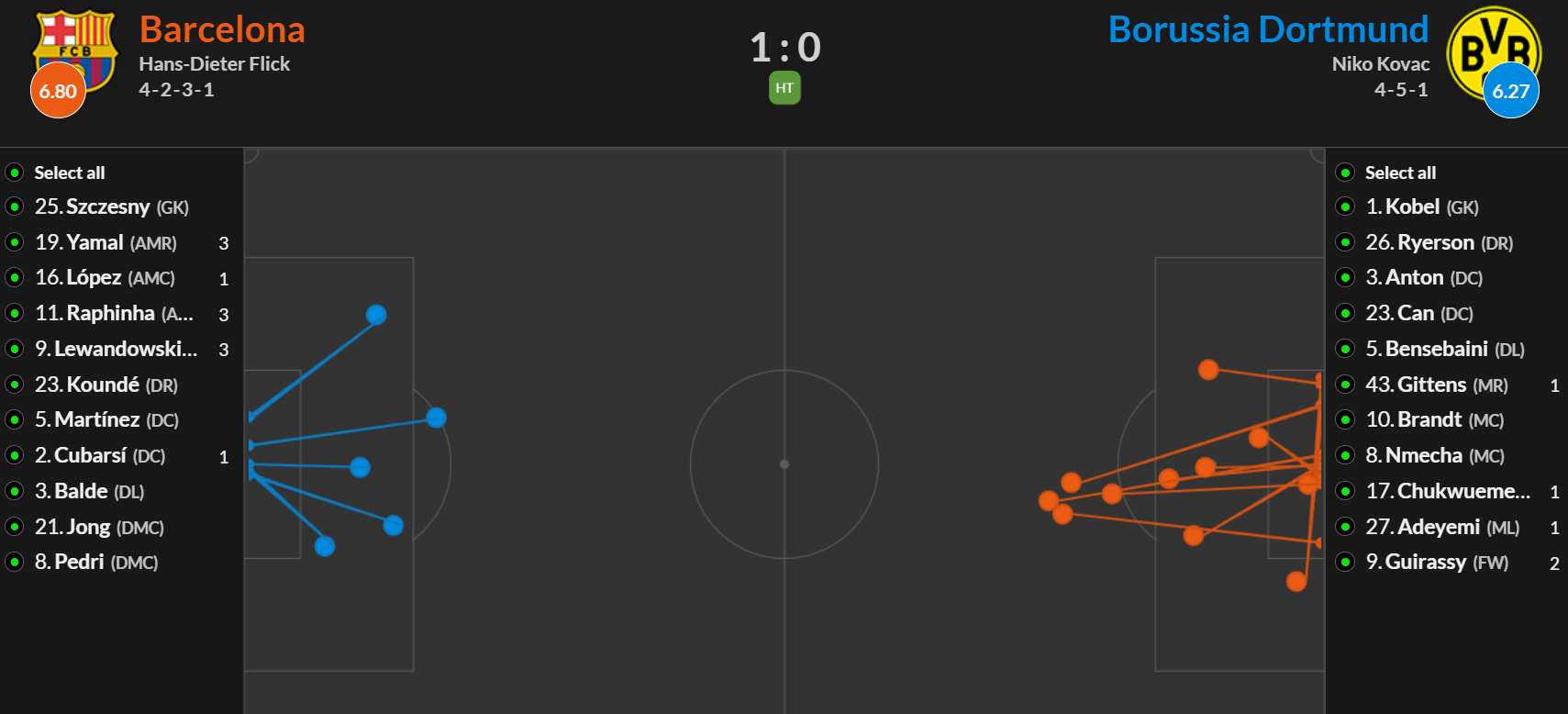The image size is (1568, 714).
Task: Select player 11. Raphinha in the list
Action: (x=114, y=314)
